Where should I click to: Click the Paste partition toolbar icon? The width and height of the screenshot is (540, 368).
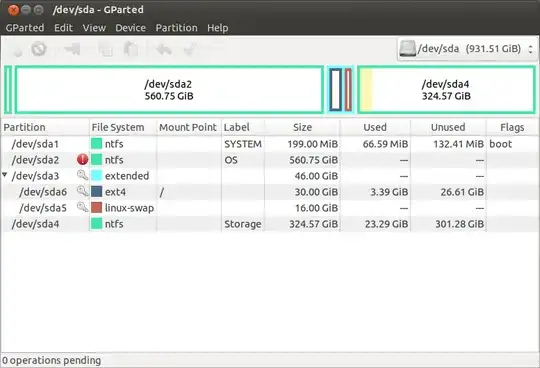pyautogui.click(x=131, y=49)
